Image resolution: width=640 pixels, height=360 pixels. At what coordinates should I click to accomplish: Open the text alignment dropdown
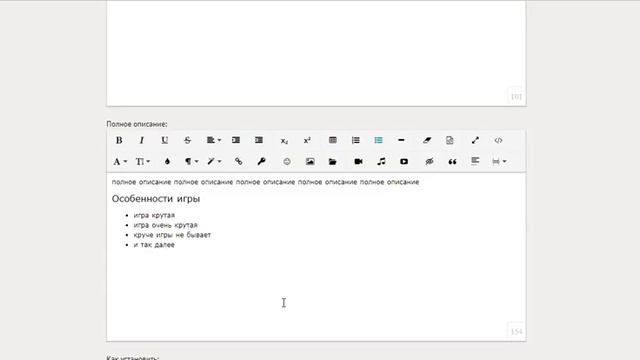tap(213, 140)
